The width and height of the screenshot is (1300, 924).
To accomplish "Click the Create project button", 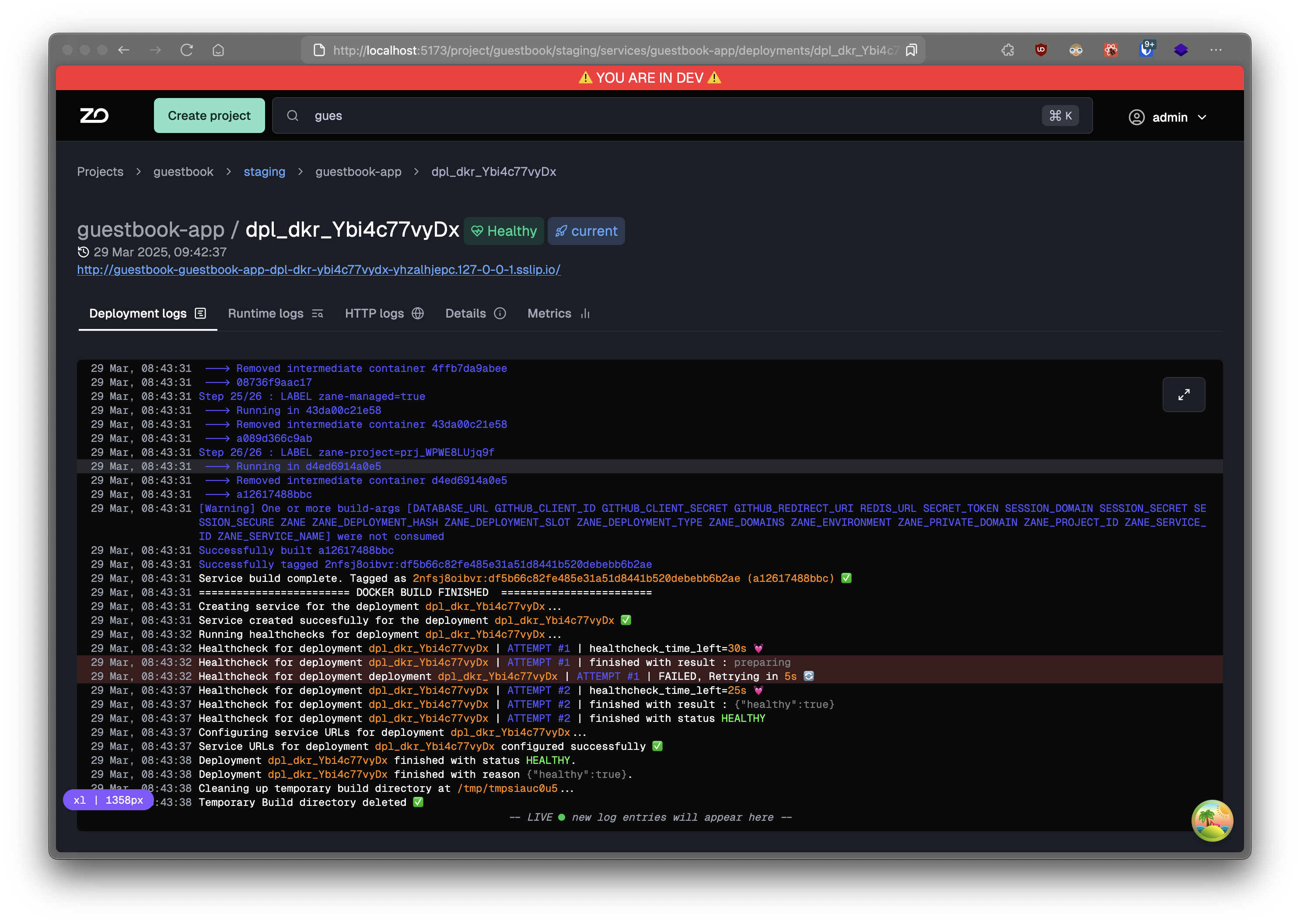I will click(x=209, y=115).
